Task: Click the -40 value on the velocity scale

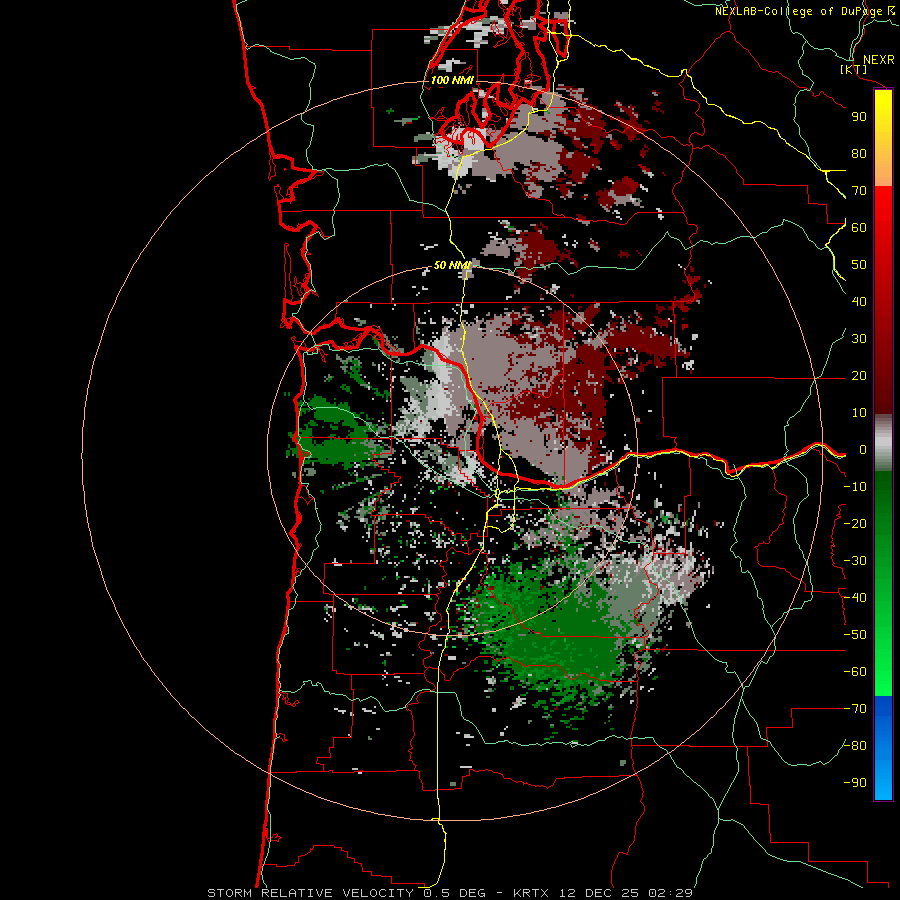Action: pyautogui.click(x=855, y=598)
